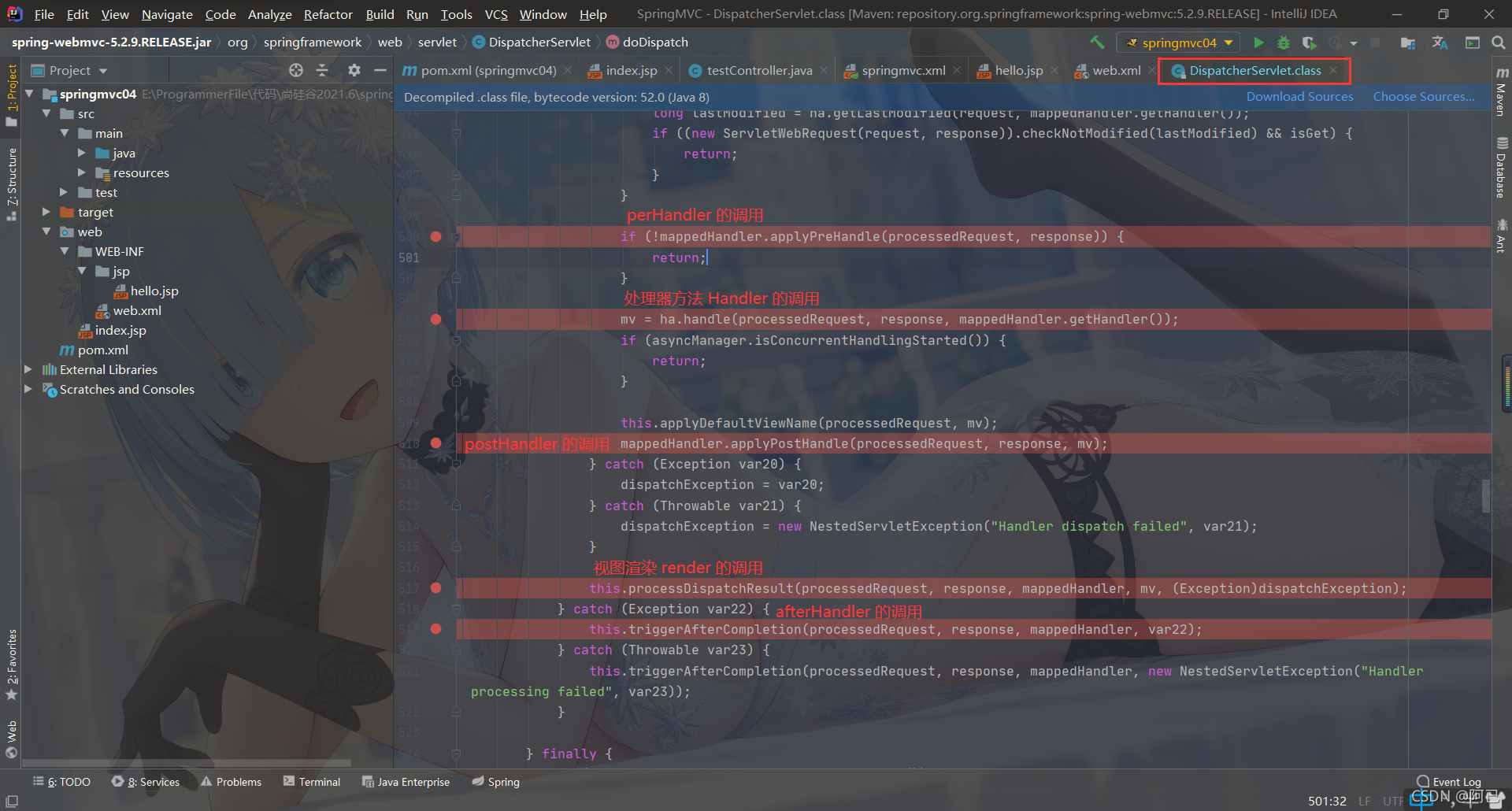The height and width of the screenshot is (811, 1512).
Task: Open the File menu
Action: 44,14
